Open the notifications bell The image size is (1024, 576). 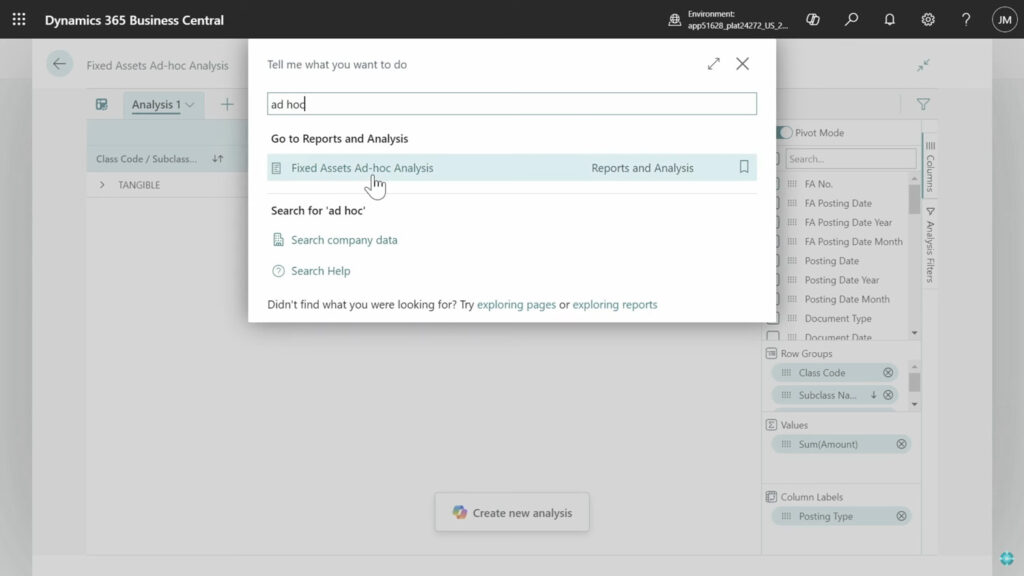pyautogui.click(x=889, y=20)
